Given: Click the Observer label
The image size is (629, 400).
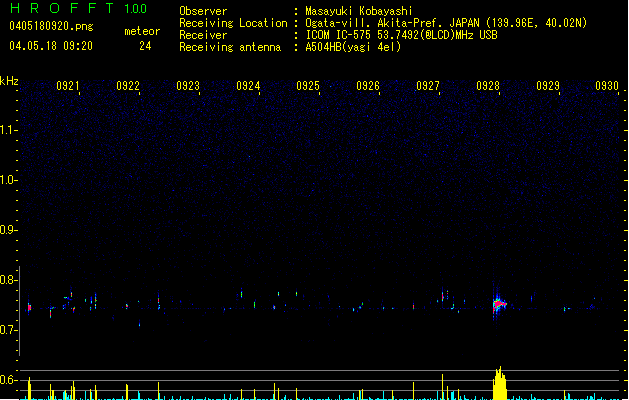Looking at the screenshot, I should (x=203, y=11).
